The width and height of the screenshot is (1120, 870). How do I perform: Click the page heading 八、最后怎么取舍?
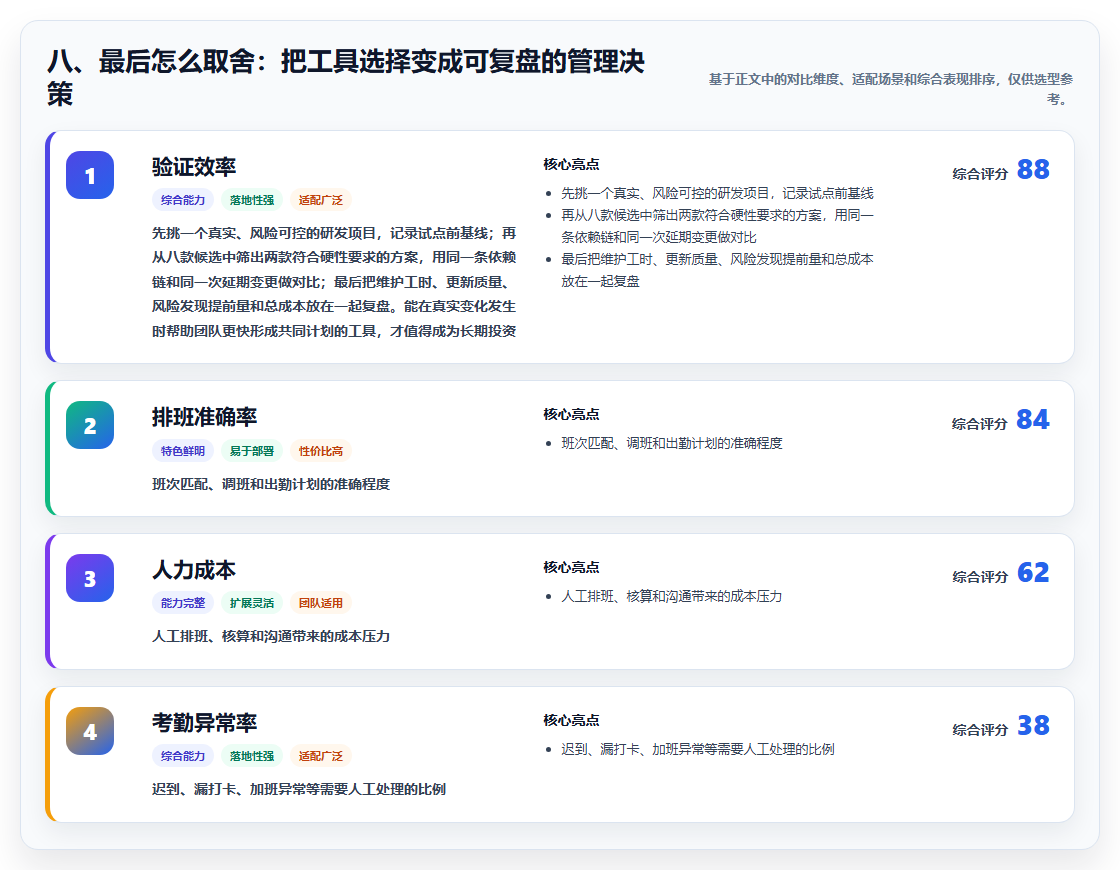pos(346,77)
